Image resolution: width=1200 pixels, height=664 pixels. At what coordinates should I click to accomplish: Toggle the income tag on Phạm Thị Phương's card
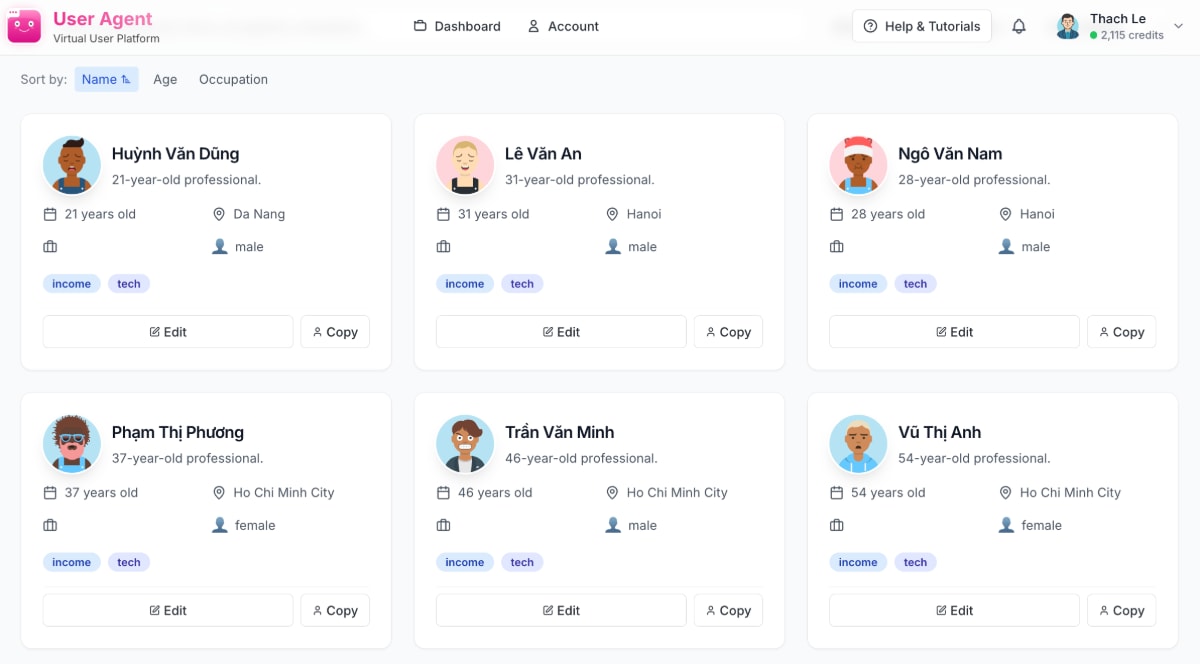pyautogui.click(x=71, y=562)
